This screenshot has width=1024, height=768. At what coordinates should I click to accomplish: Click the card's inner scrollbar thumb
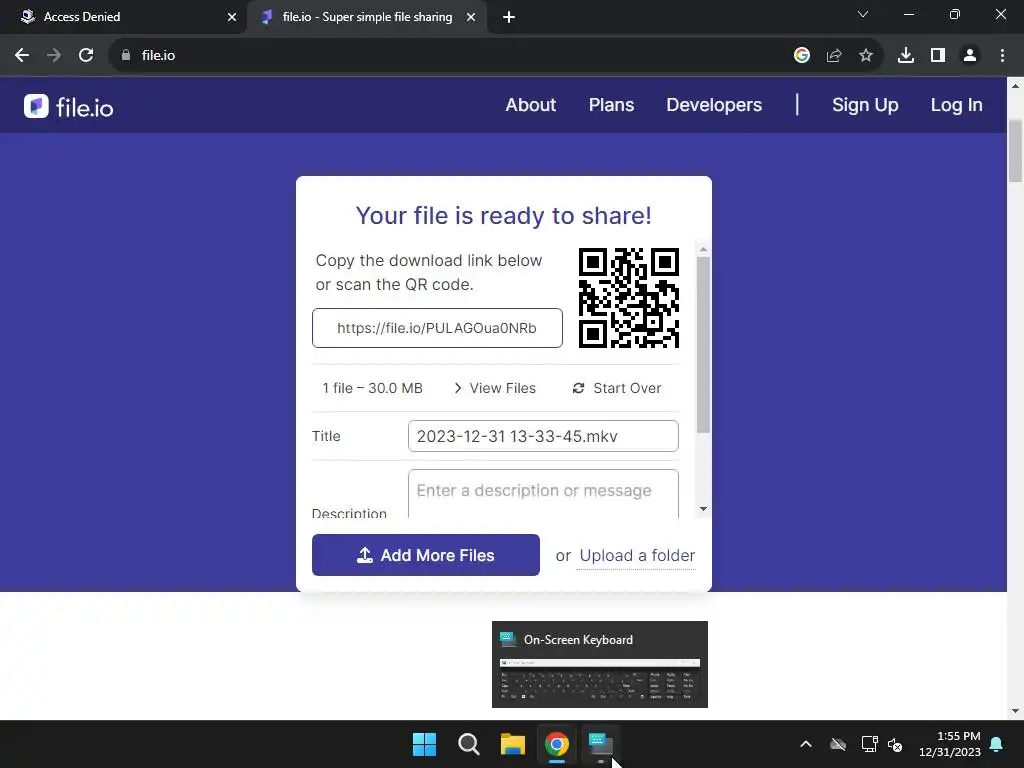(703, 345)
